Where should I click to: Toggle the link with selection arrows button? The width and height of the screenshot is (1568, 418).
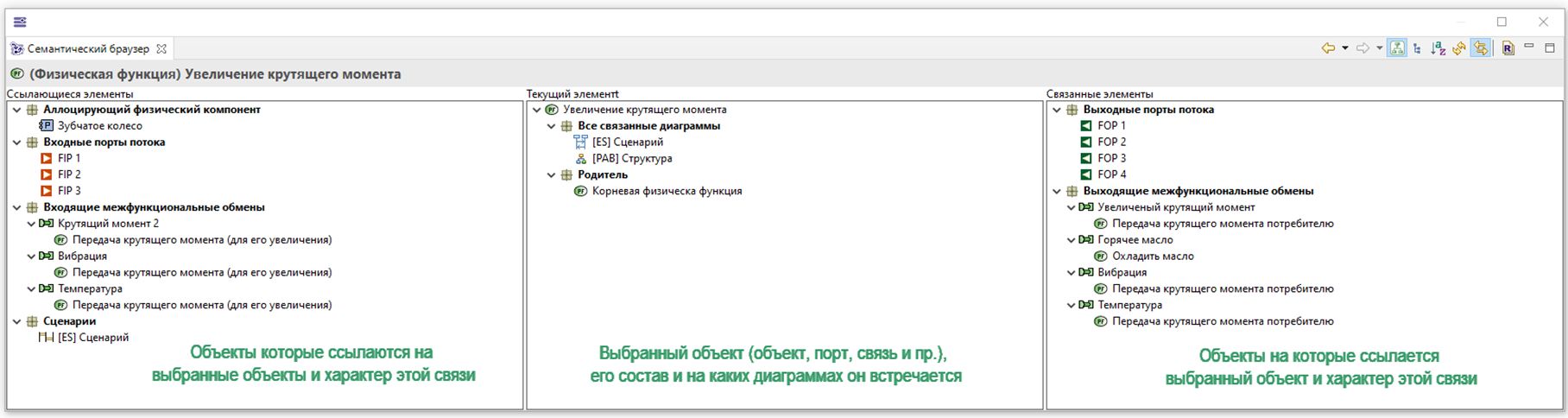(1481, 48)
